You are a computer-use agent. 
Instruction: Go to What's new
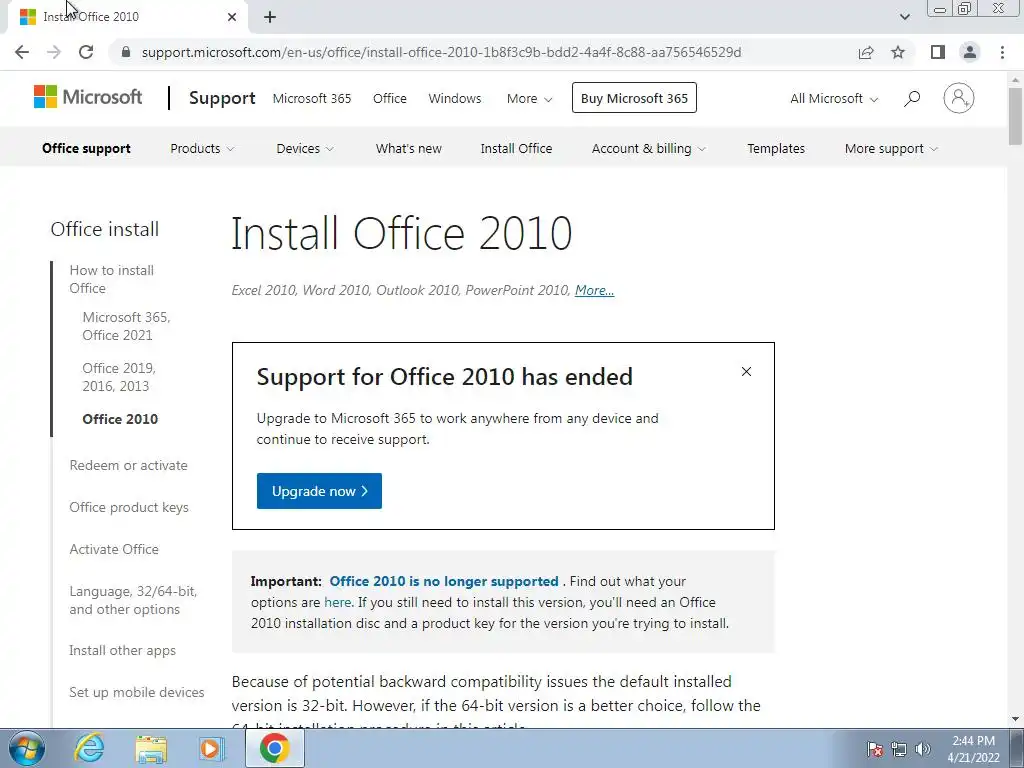[409, 148]
